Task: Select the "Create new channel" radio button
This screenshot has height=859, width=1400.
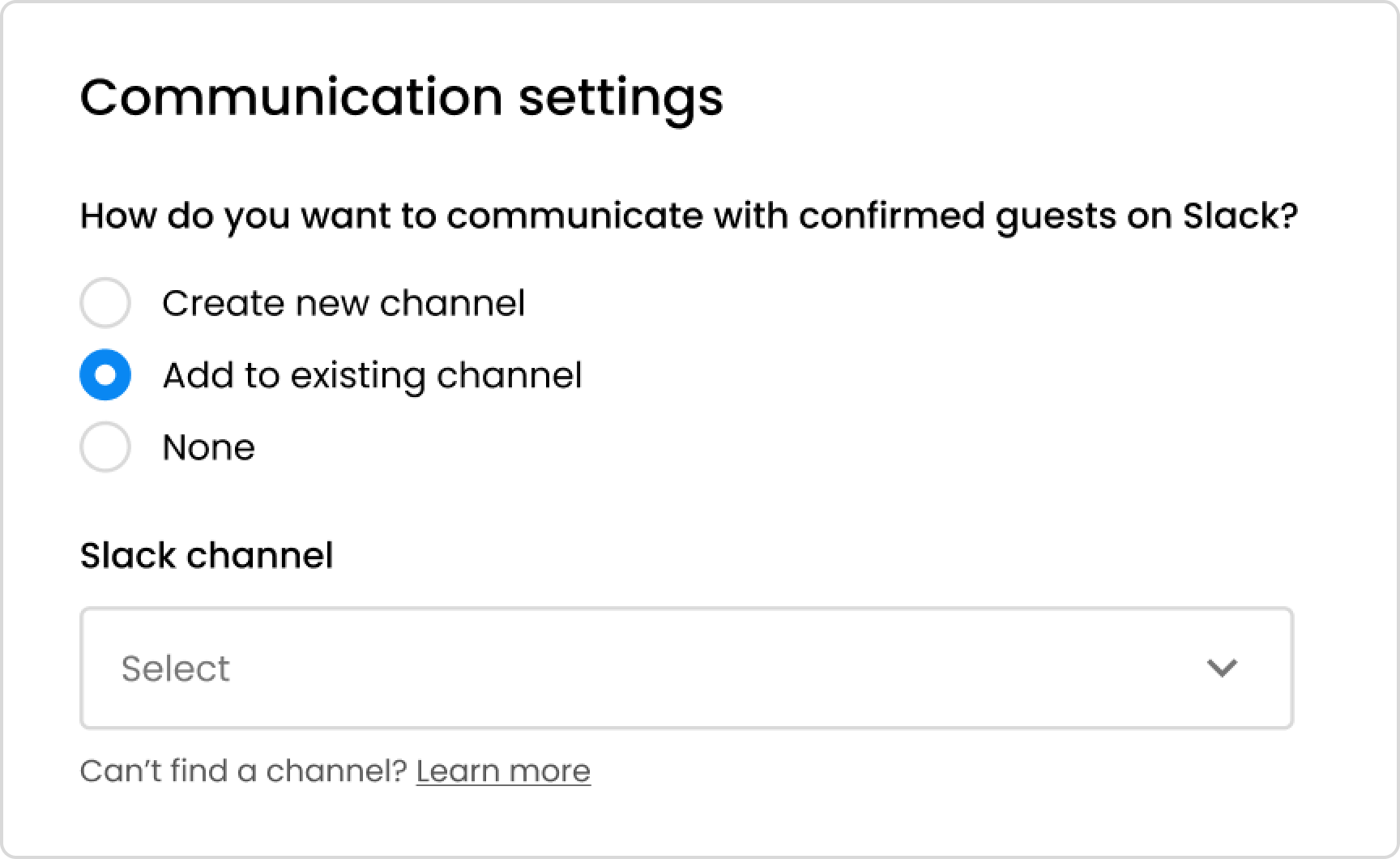Action: (104, 303)
